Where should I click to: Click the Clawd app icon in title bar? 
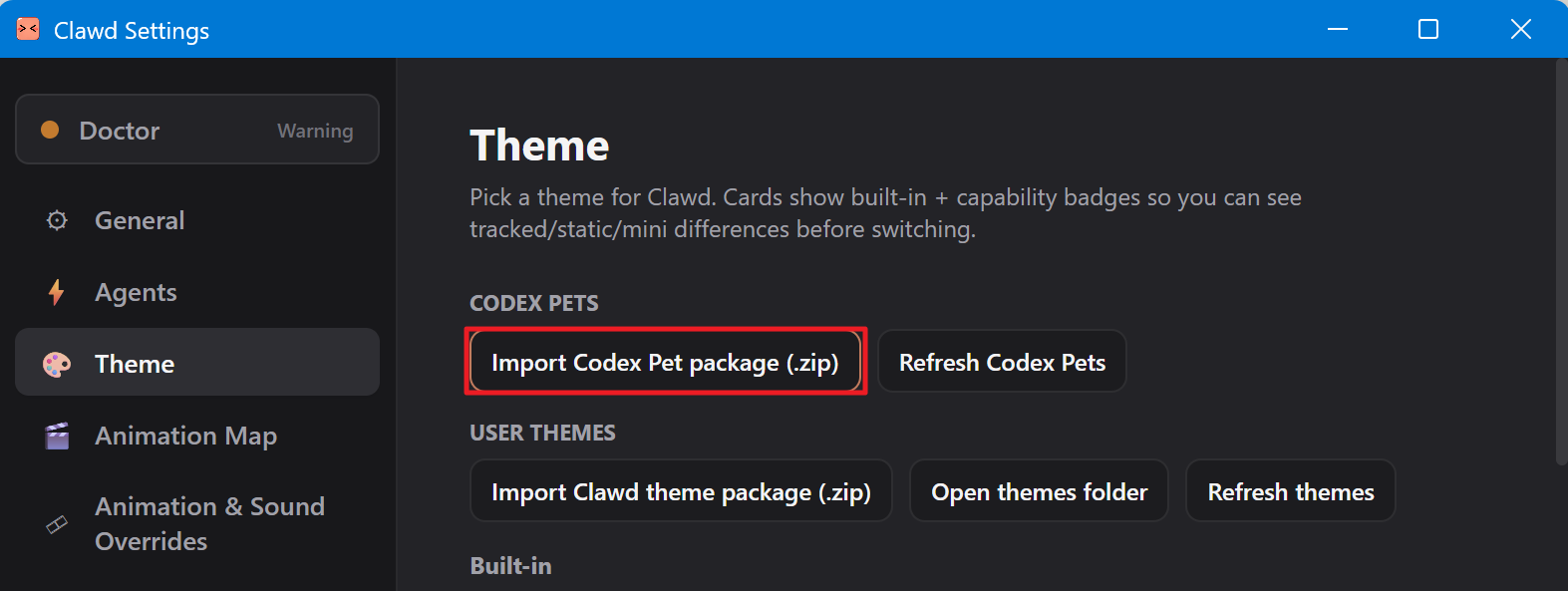click(x=28, y=30)
